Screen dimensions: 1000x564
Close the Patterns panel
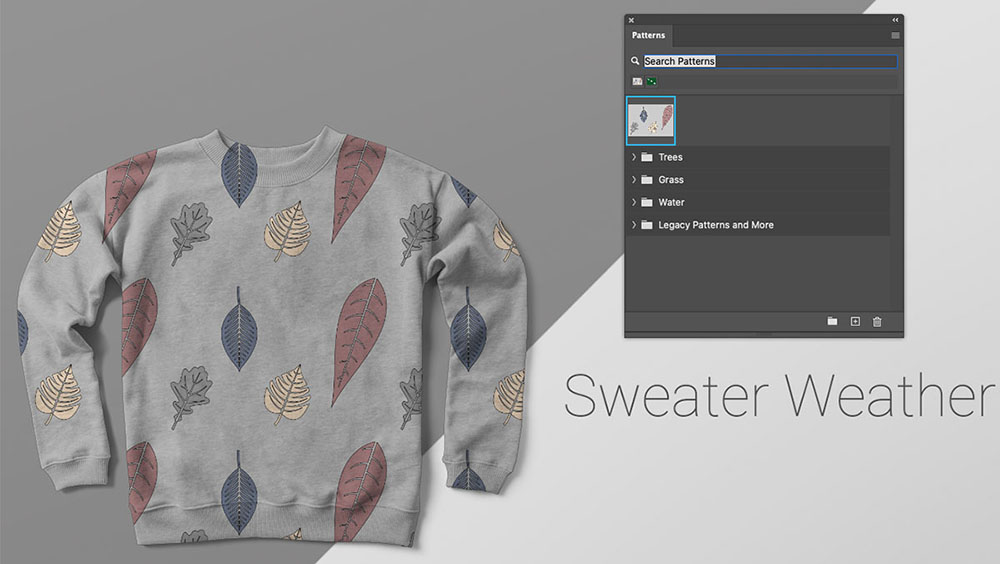pos(631,19)
